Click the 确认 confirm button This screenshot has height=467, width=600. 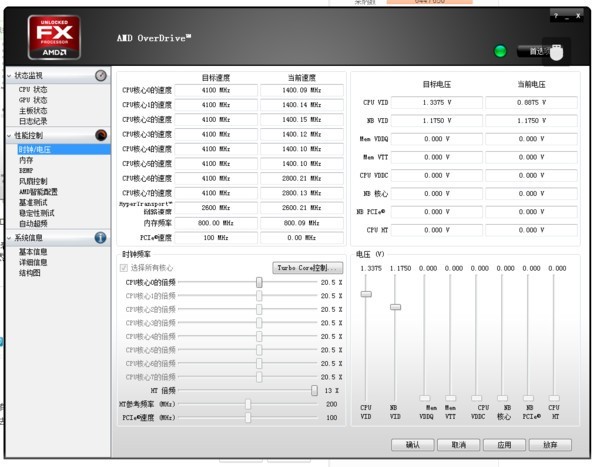coord(412,444)
